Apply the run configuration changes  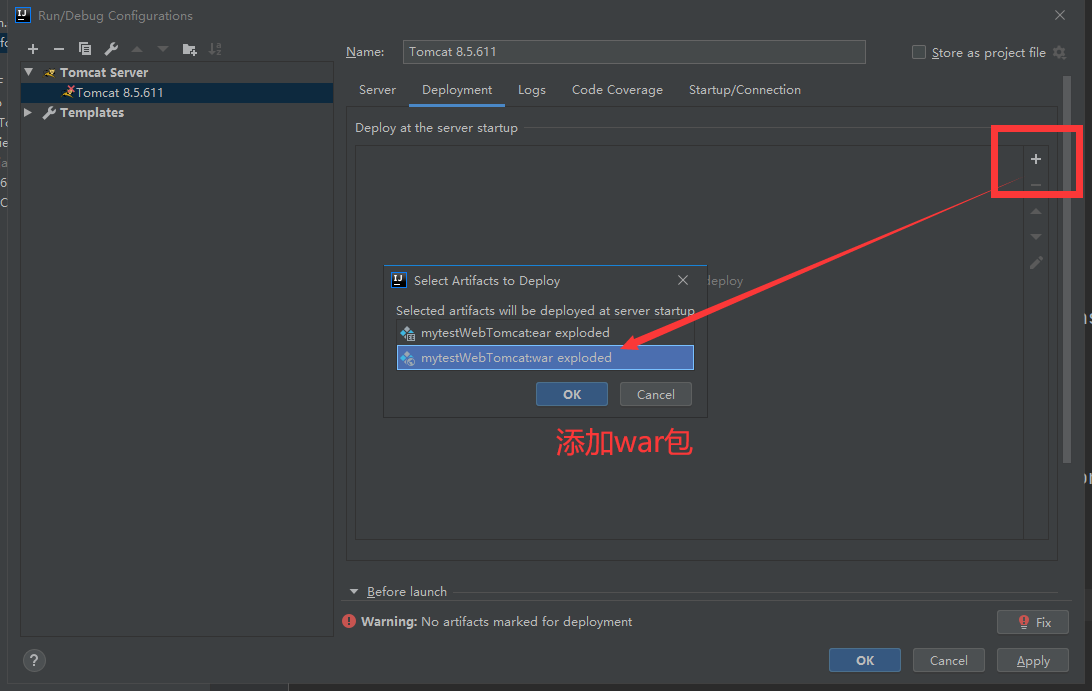pyautogui.click(x=1033, y=660)
